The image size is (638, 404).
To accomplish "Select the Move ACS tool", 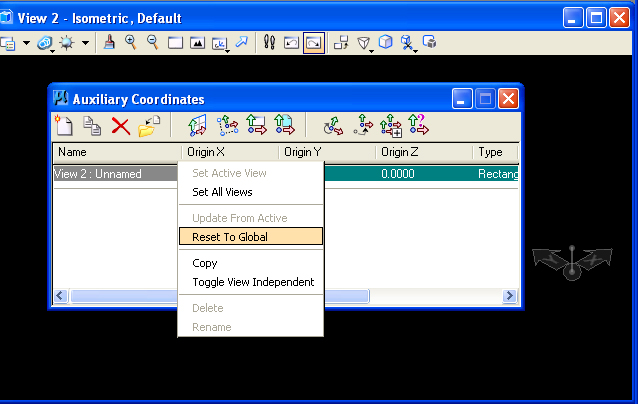I will [x=363, y=125].
